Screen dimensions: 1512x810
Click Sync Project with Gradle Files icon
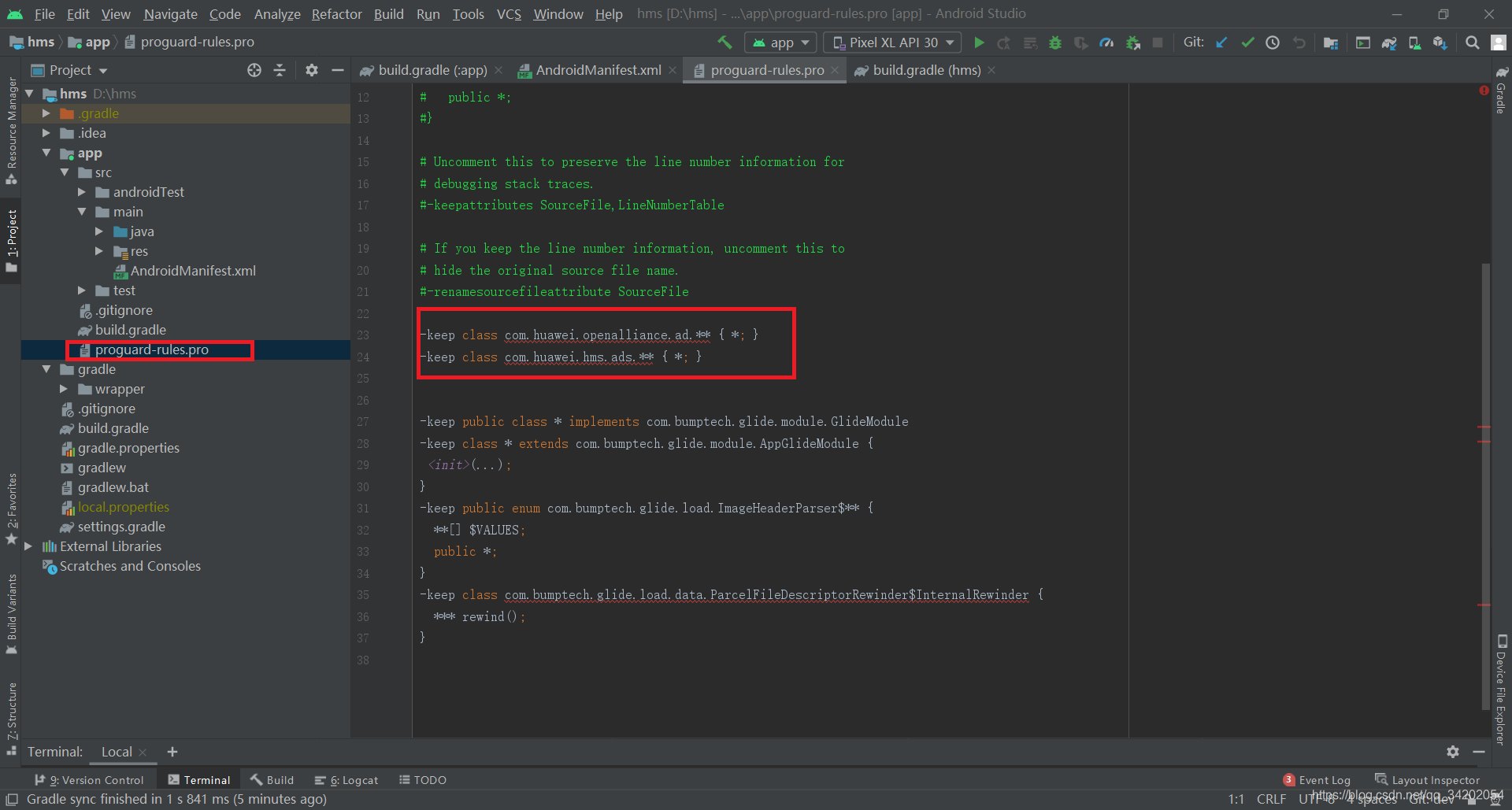pos(1389,43)
